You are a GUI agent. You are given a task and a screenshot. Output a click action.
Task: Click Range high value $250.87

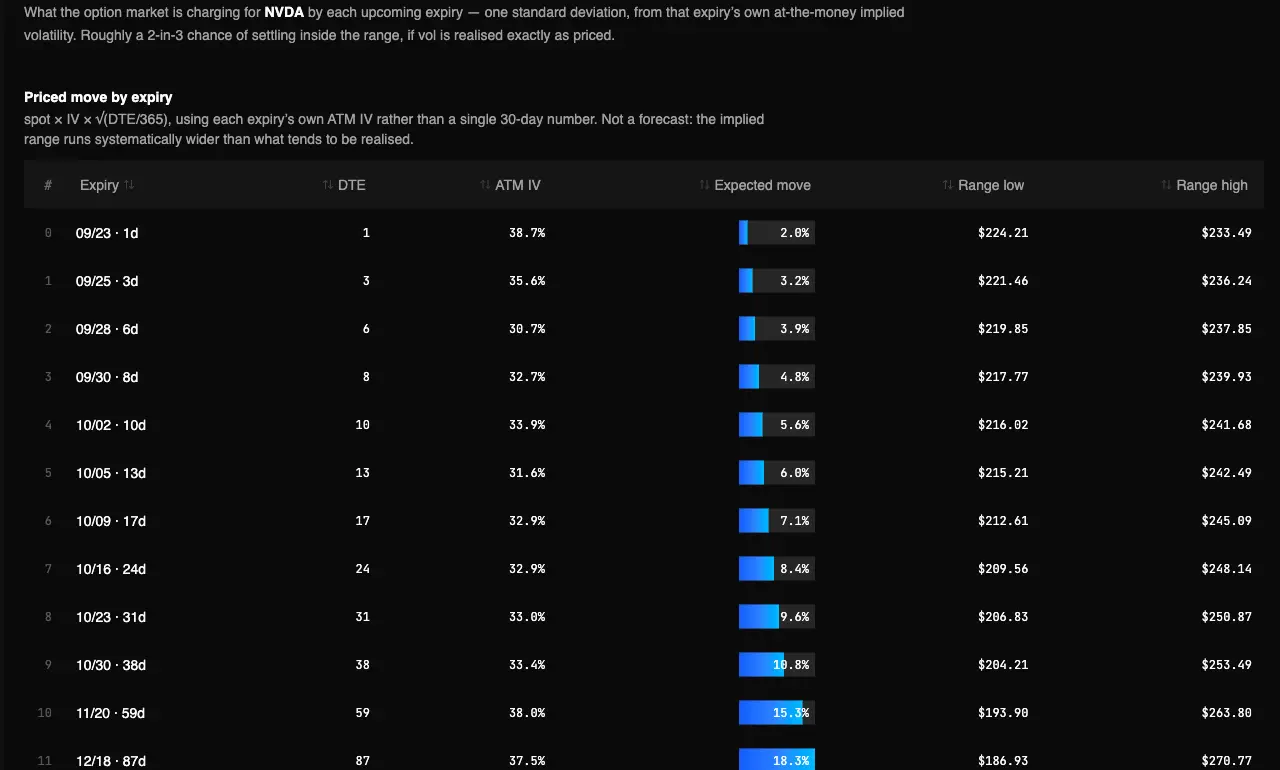tap(1227, 617)
